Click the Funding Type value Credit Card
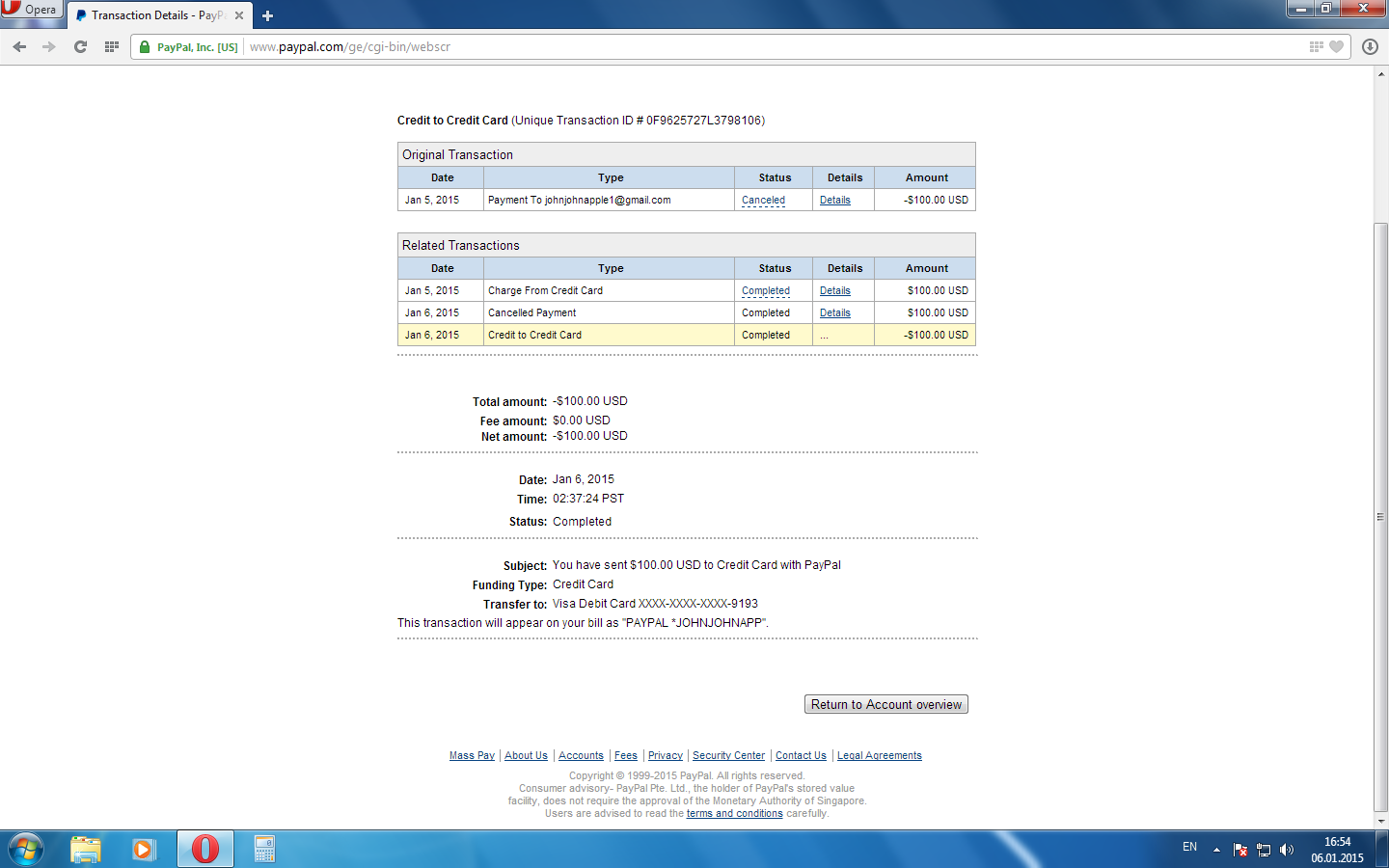1389x868 pixels. click(x=583, y=584)
